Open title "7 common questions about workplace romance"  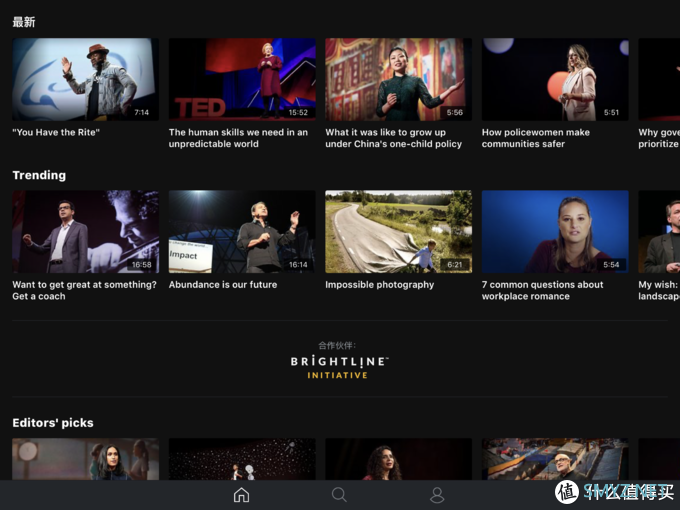543,290
